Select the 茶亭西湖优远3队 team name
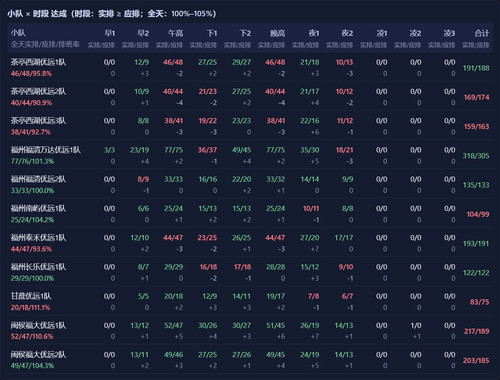 pyautogui.click(x=38, y=121)
